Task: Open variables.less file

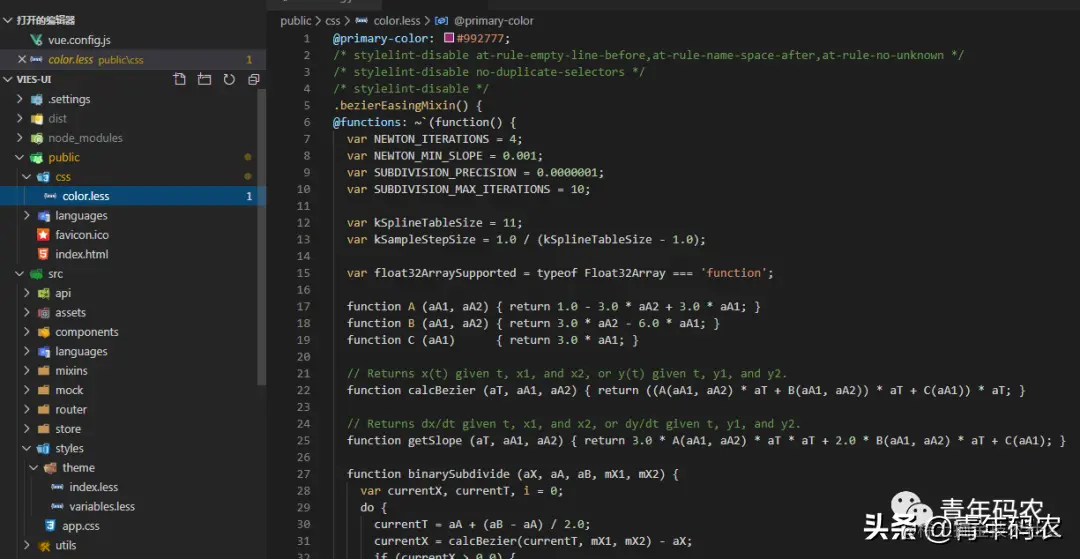Action: click(102, 506)
